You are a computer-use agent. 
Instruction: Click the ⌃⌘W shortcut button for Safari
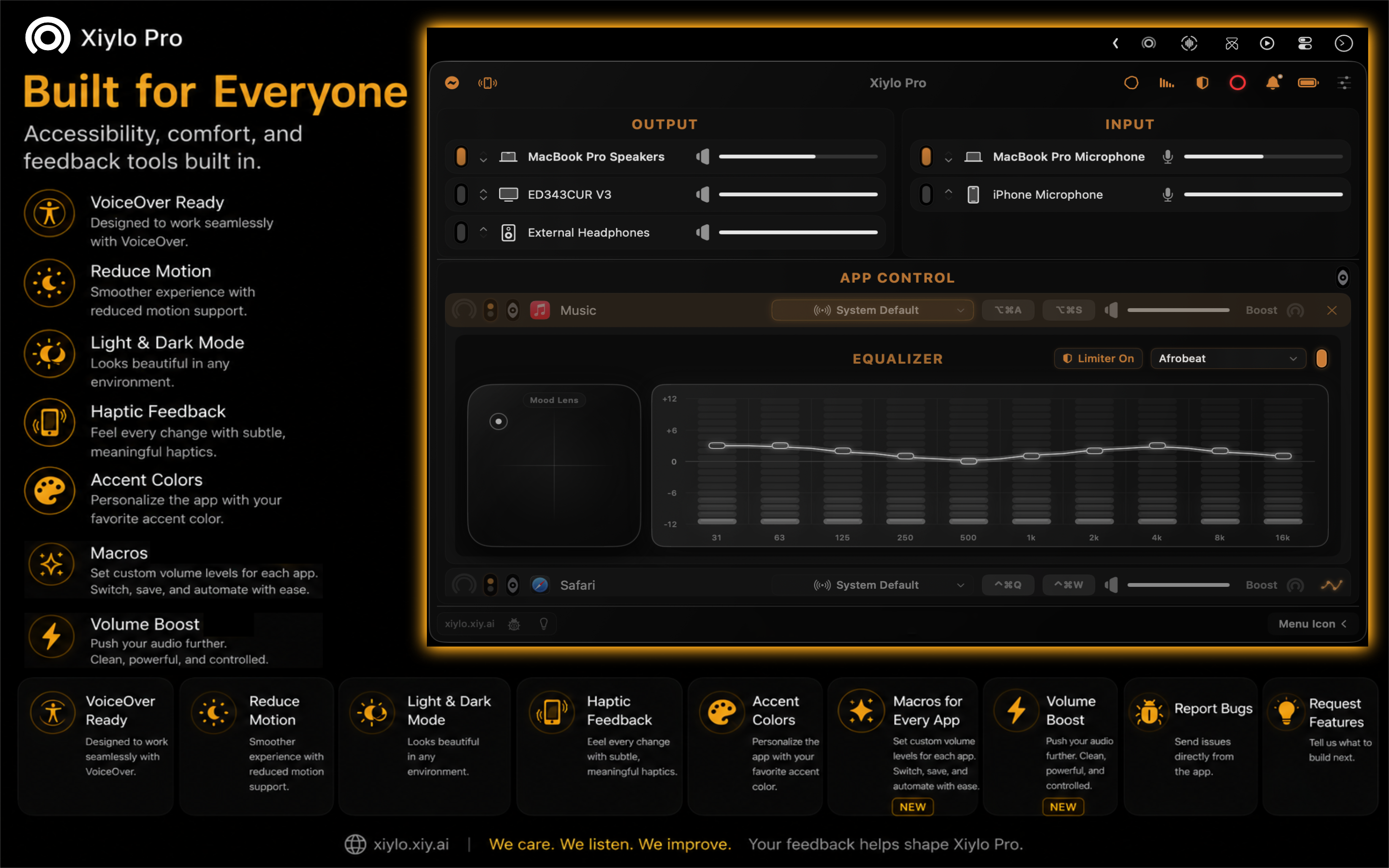[1069, 585]
